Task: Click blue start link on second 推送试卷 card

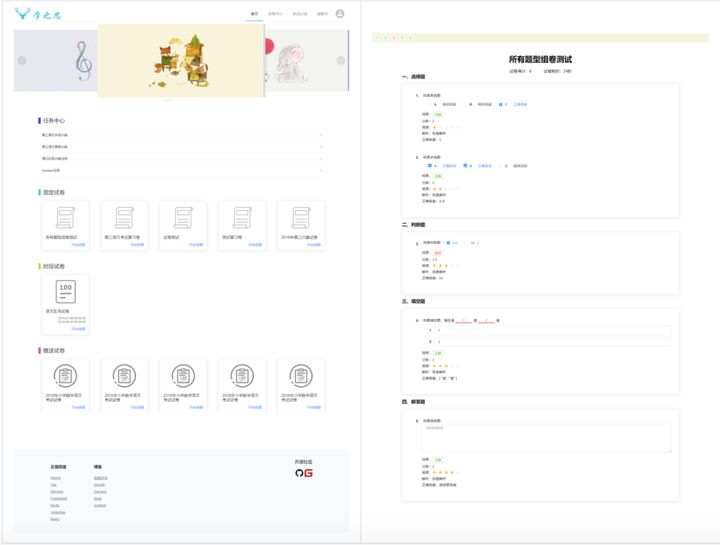Action: (x=137, y=407)
